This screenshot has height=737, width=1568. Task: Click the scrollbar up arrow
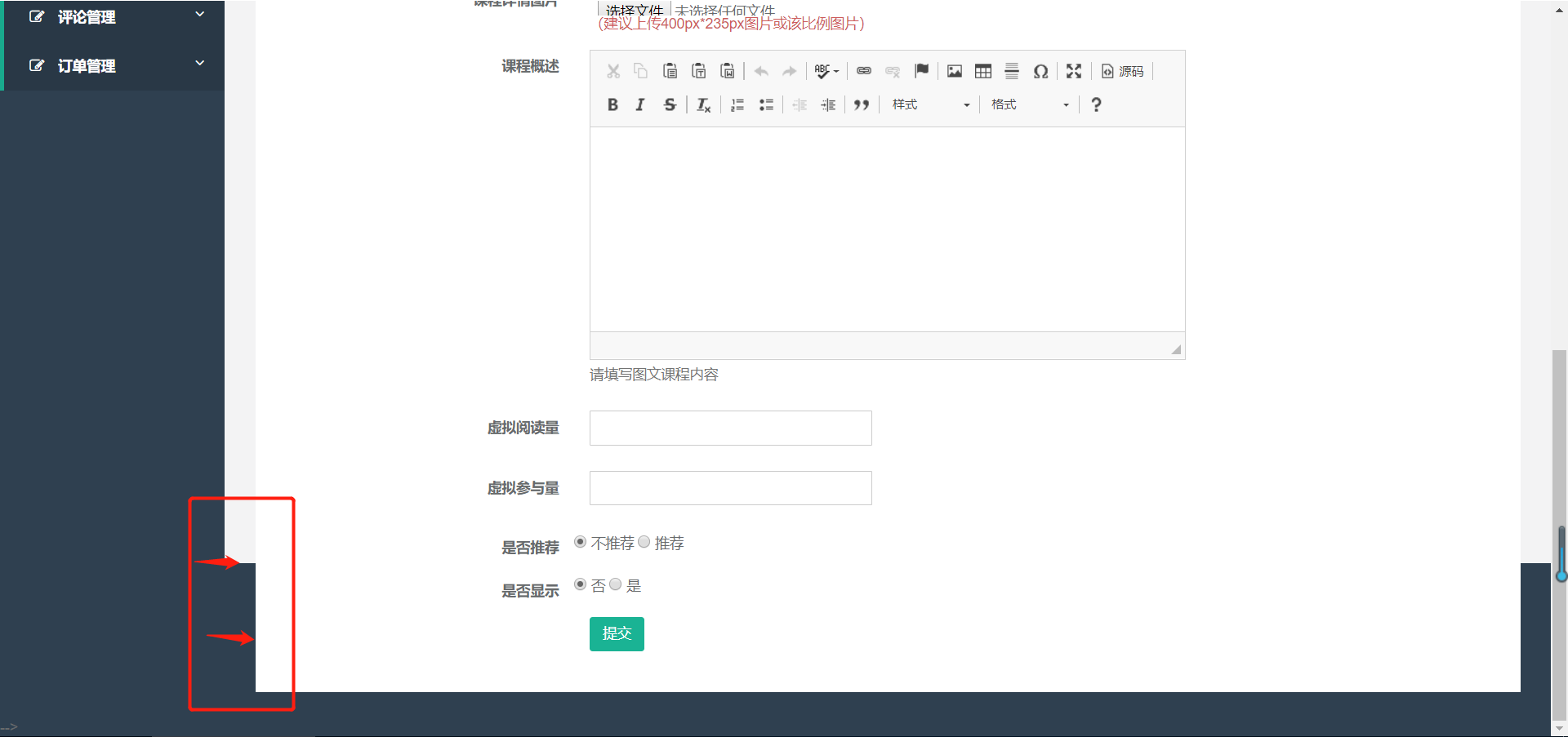[x=1559, y=11]
